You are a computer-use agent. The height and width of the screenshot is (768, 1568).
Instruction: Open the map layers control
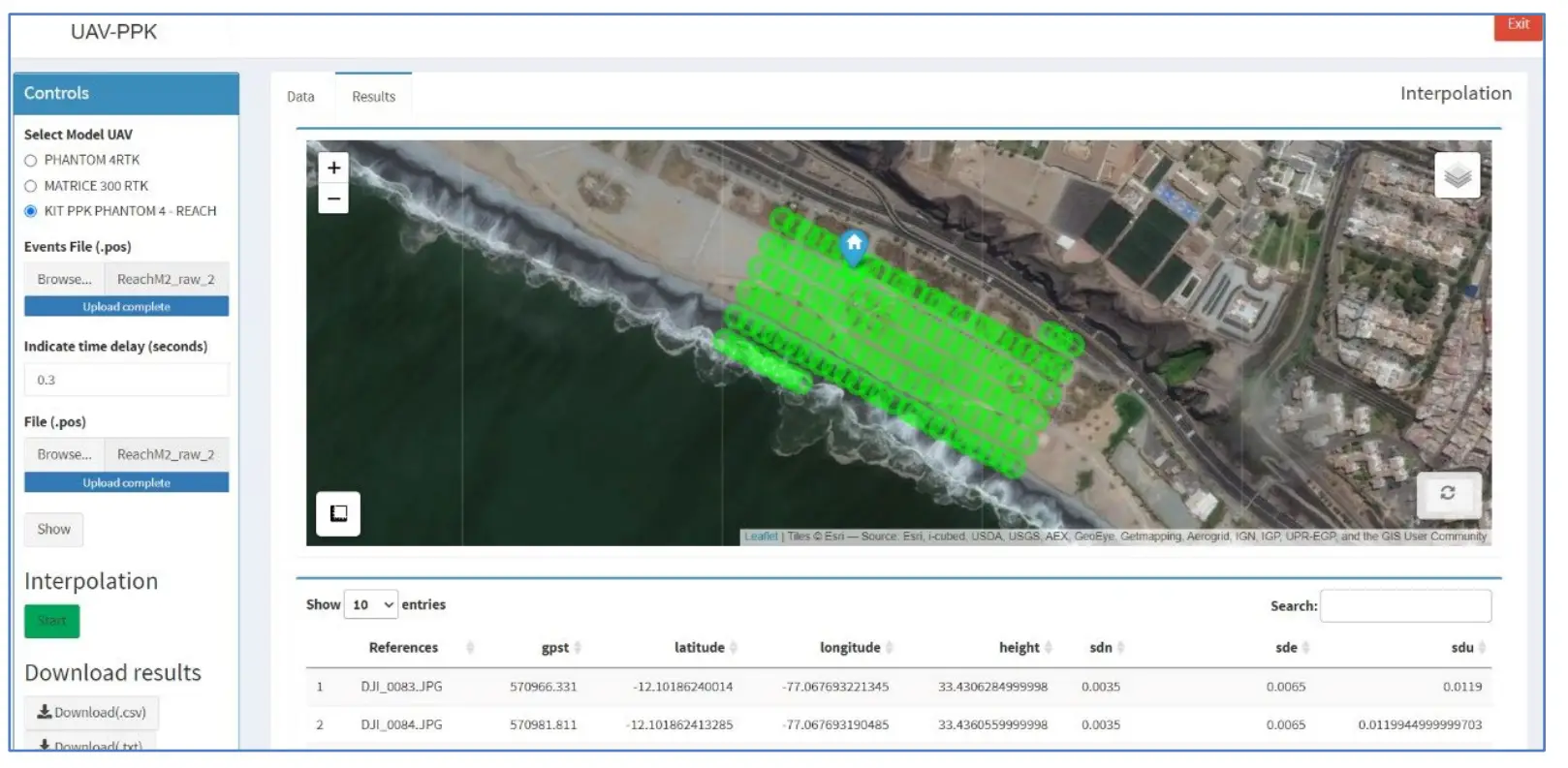pos(1457,175)
